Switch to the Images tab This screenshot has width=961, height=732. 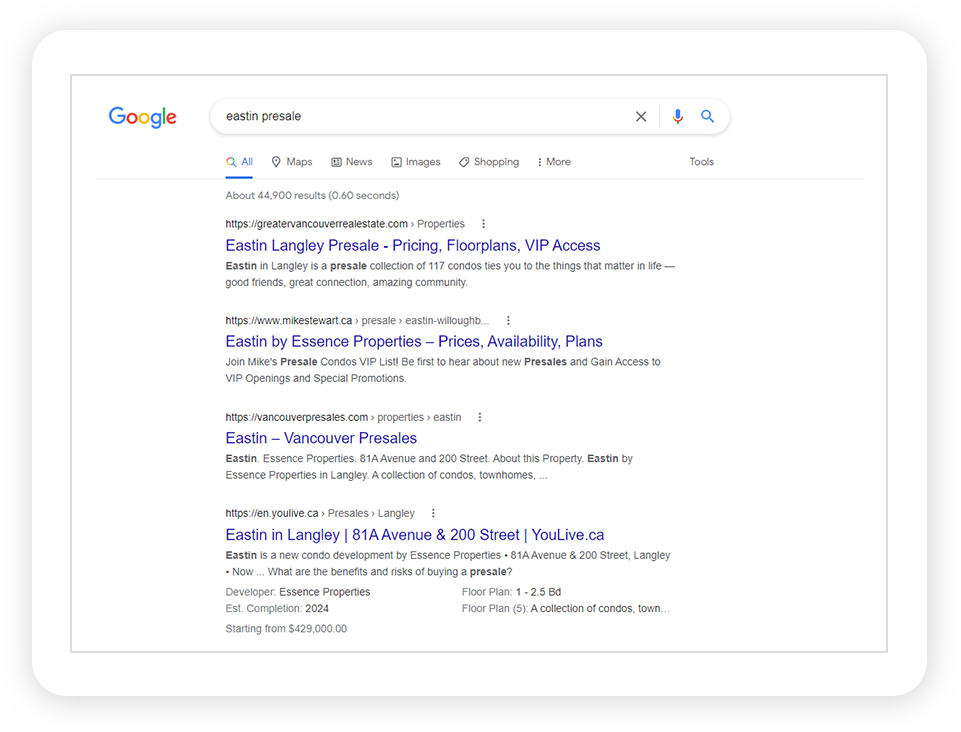tap(416, 162)
